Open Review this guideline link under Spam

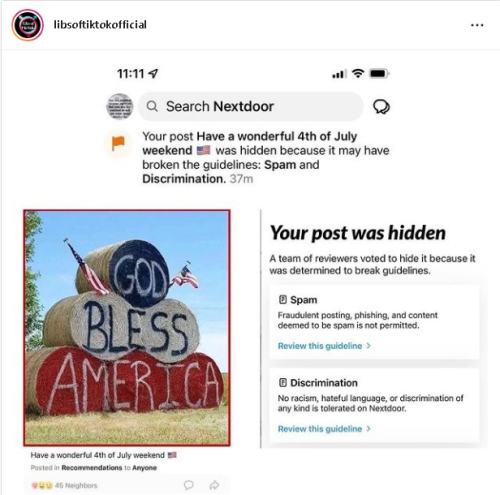click(320, 346)
